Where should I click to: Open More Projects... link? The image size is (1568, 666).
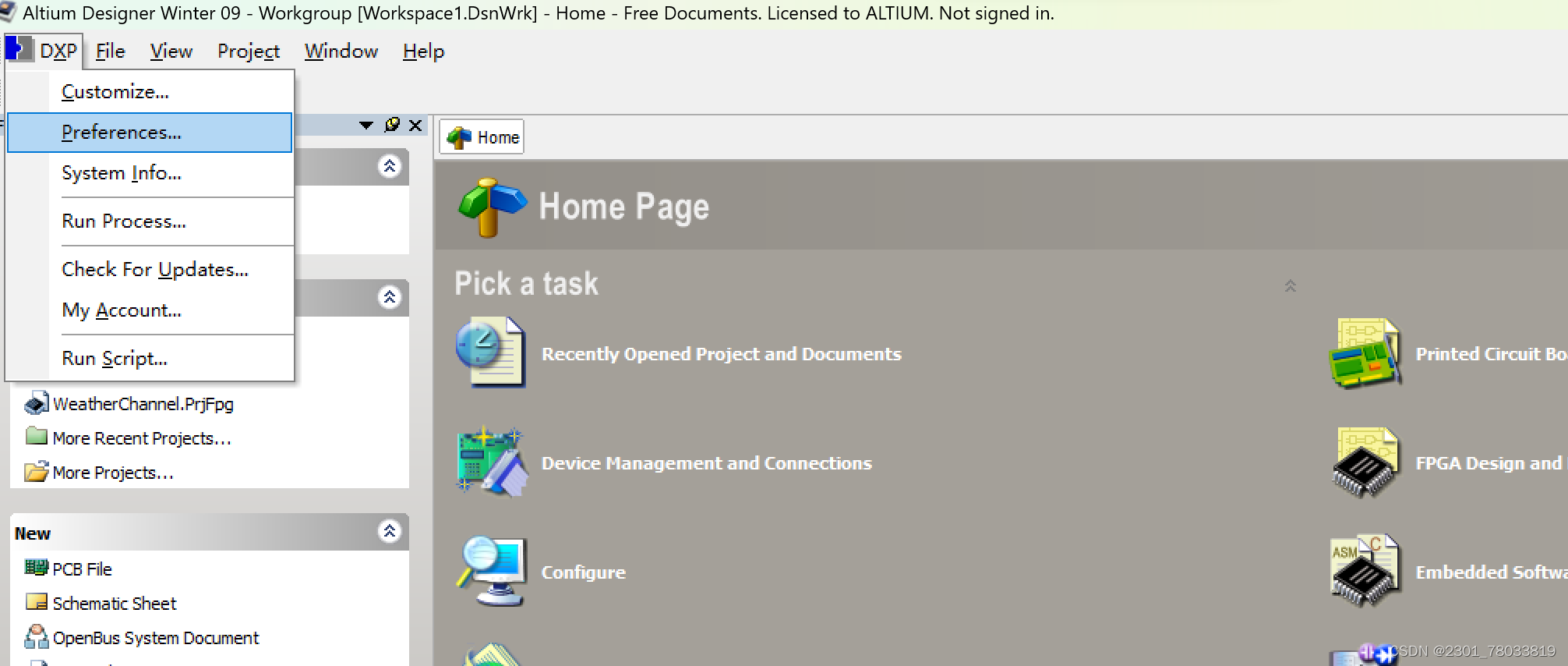[x=113, y=473]
